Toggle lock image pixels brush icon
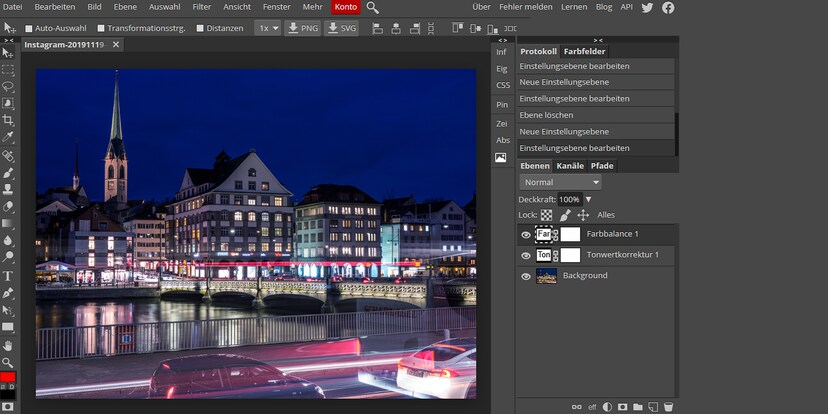Screen dimensions: 828x414 pyautogui.click(x=565, y=215)
